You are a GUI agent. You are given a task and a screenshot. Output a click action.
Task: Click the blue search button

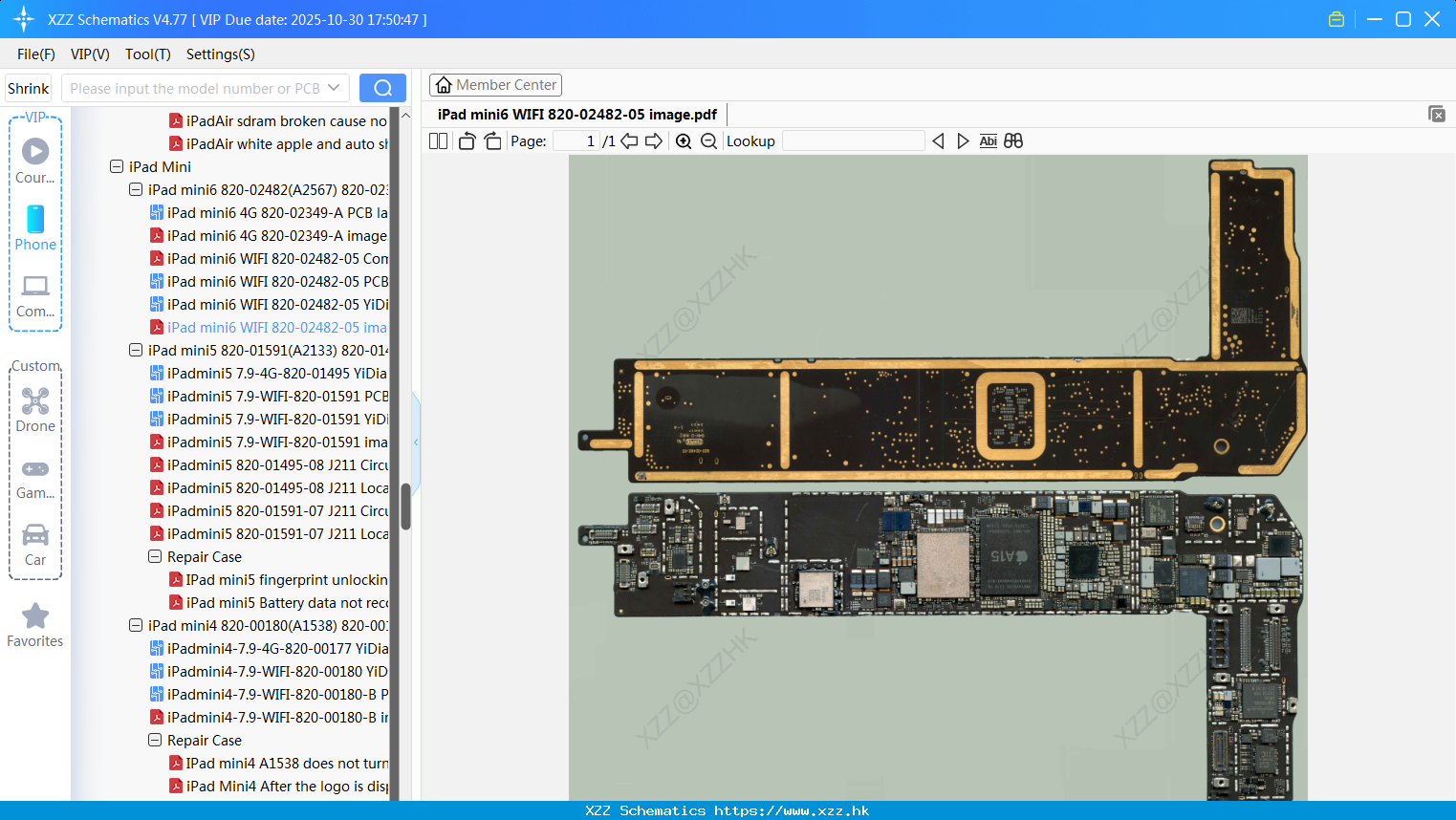coord(382,88)
